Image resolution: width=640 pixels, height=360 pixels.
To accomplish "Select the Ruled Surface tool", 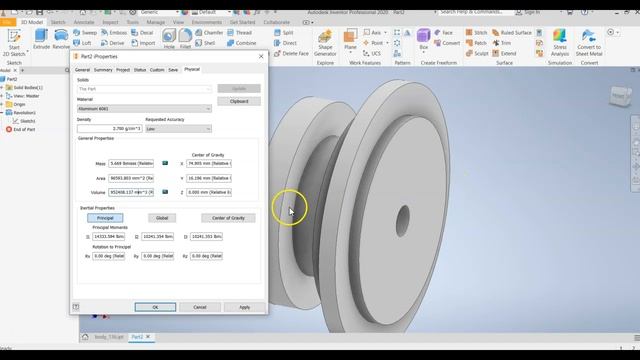I will tap(512, 32).
